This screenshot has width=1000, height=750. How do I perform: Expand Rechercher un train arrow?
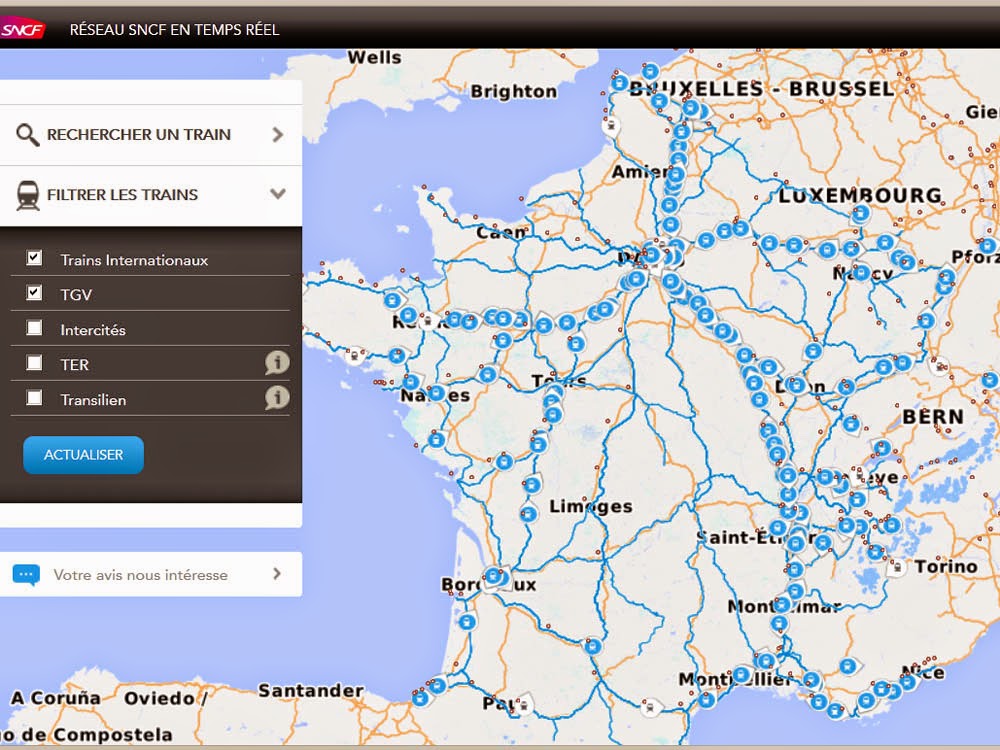point(277,135)
